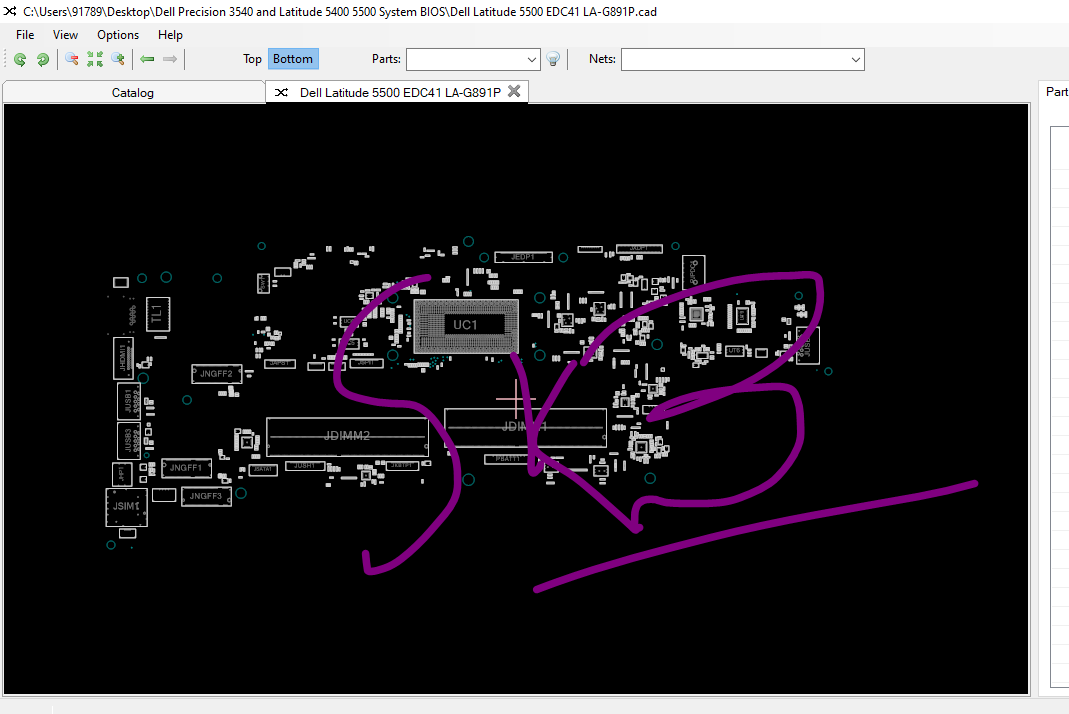
Task: Zoom in on the board view
Action: pos(118,59)
